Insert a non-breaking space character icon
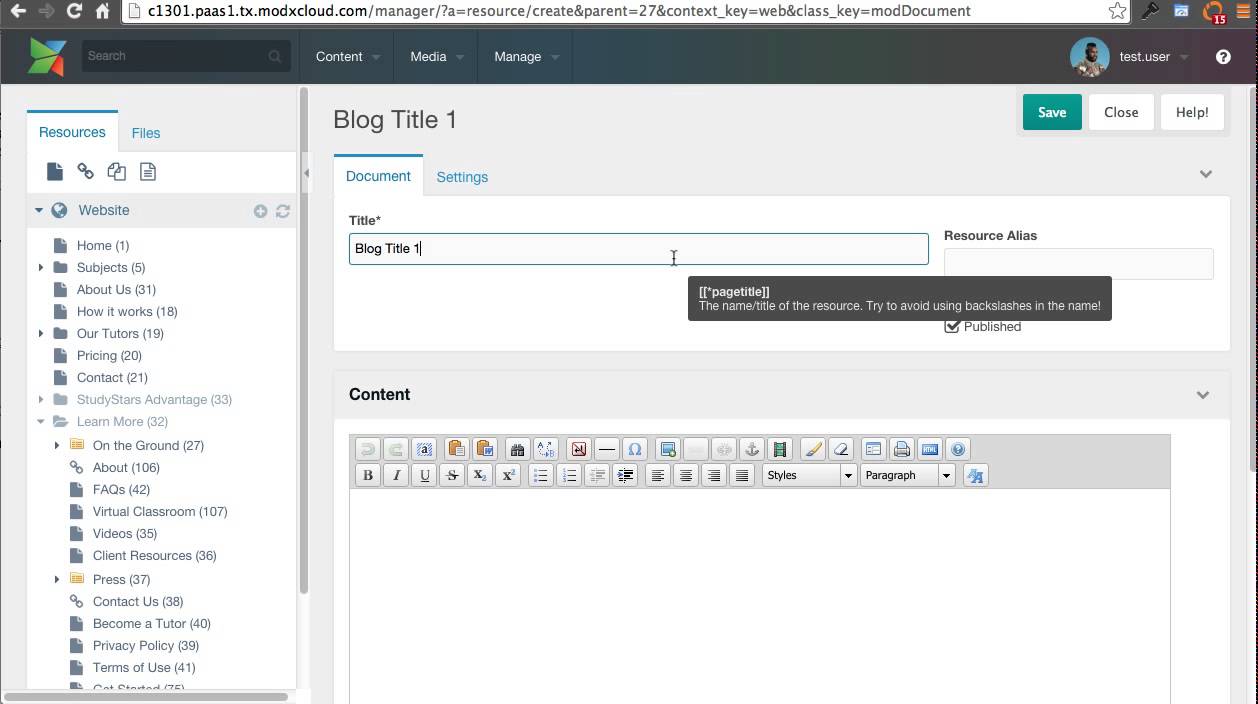The image size is (1258, 704). pyautogui.click(x=578, y=449)
